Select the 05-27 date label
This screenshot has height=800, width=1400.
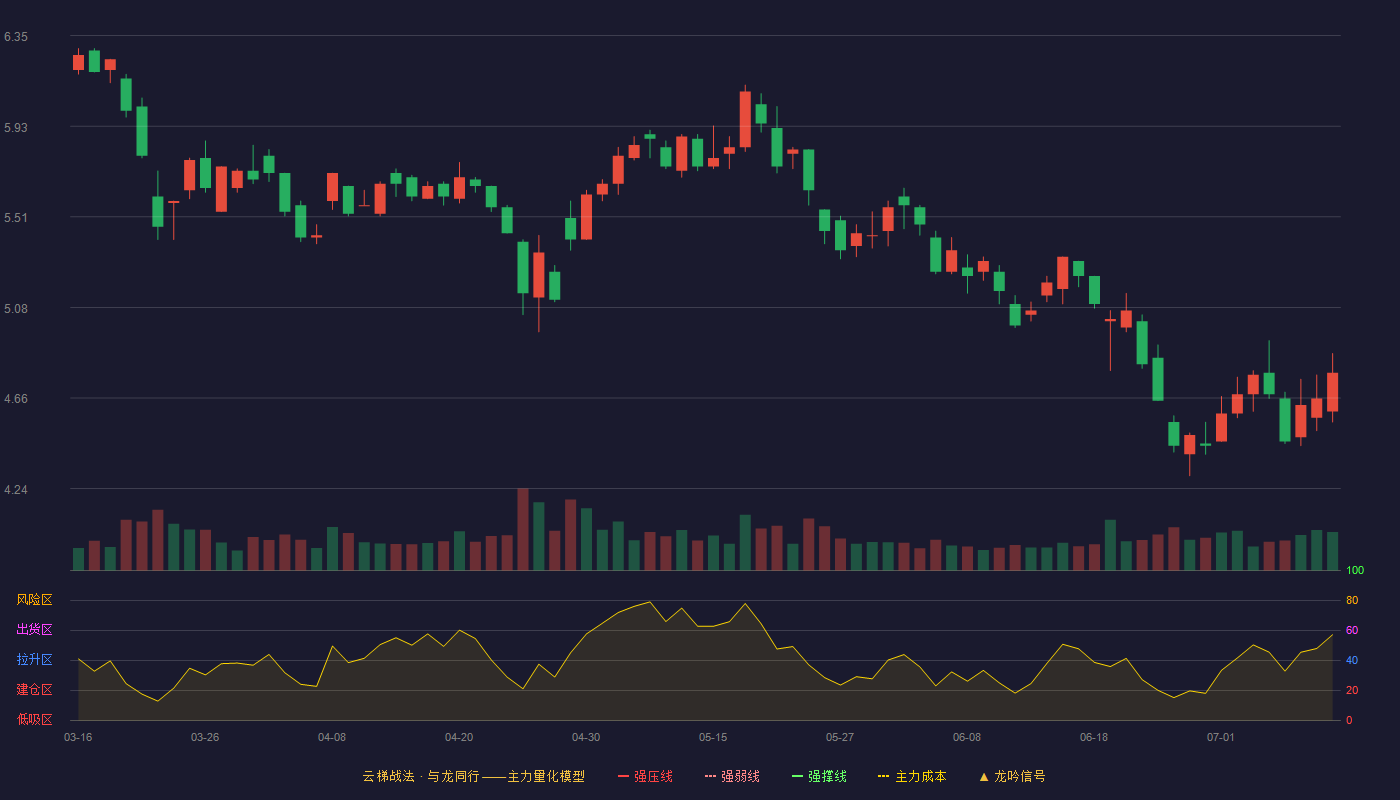point(840,737)
